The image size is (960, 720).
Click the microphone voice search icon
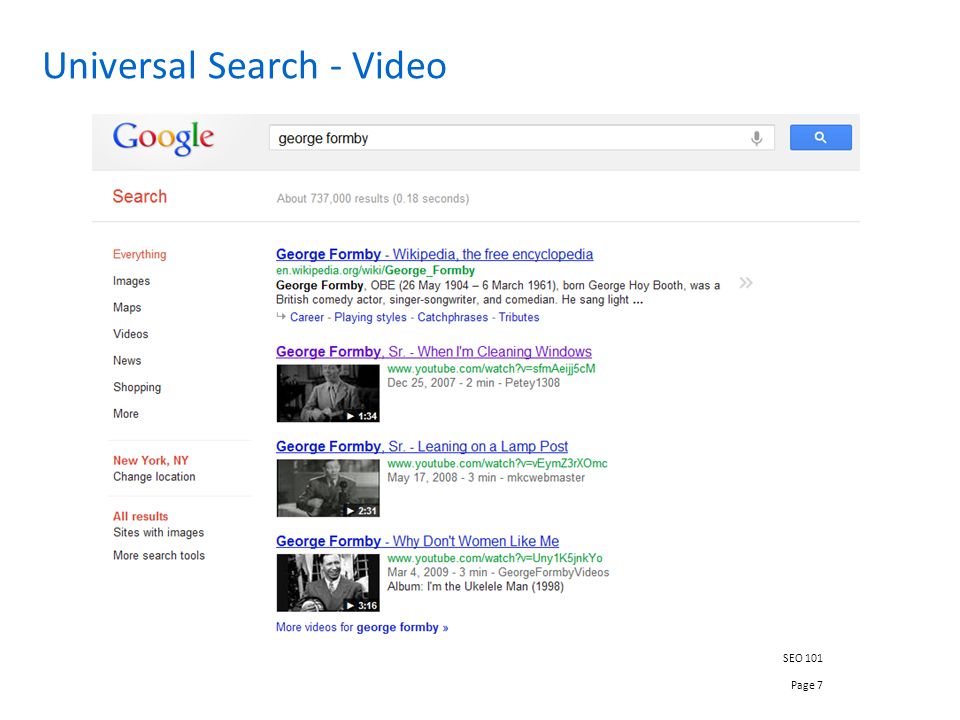point(757,138)
